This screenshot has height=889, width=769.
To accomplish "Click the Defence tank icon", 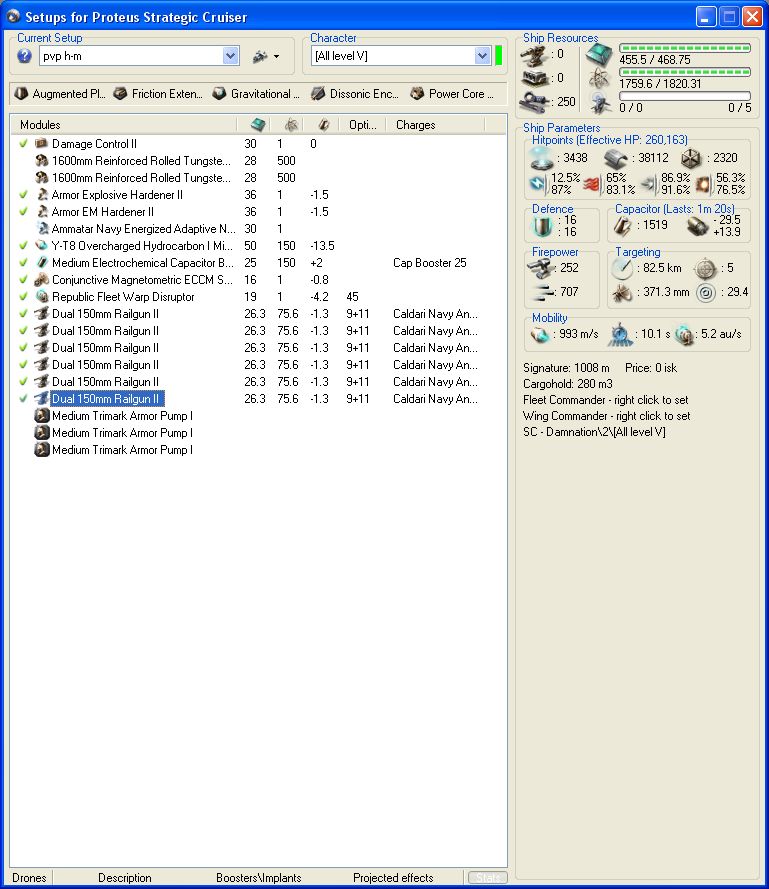I will 543,226.
